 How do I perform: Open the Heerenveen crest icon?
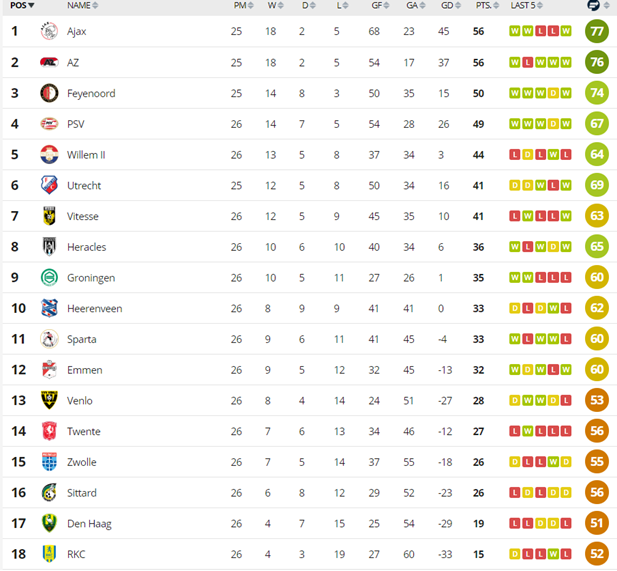(49, 308)
